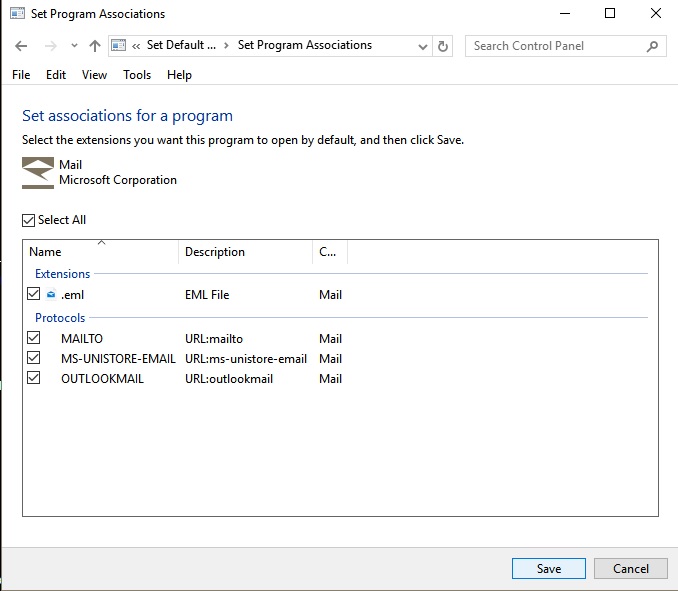Select the .eml row name
This screenshot has height=591, width=678.
[72, 295]
